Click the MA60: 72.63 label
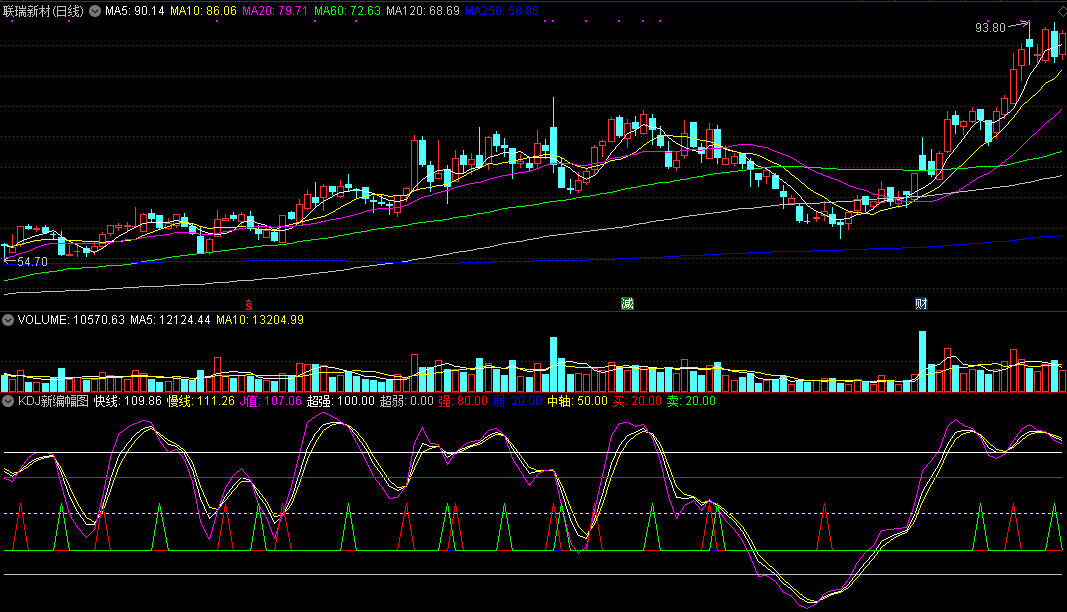Image resolution: width=1067 pixels, height=612 pixels. tap(347, 11)
